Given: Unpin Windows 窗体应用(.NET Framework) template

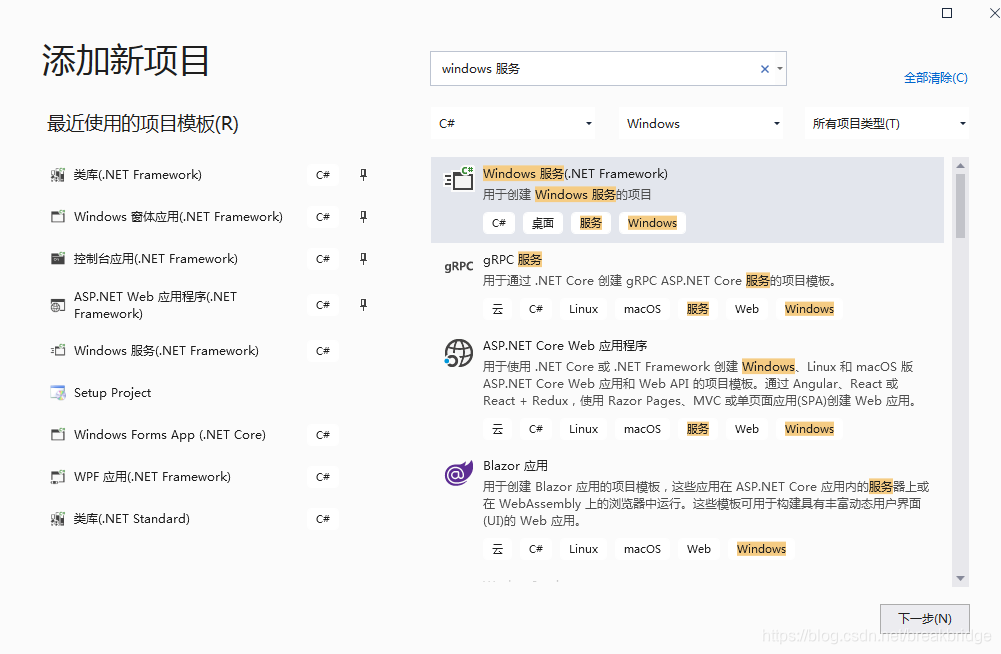Looking at the screenshot, I should coord(363,217).
